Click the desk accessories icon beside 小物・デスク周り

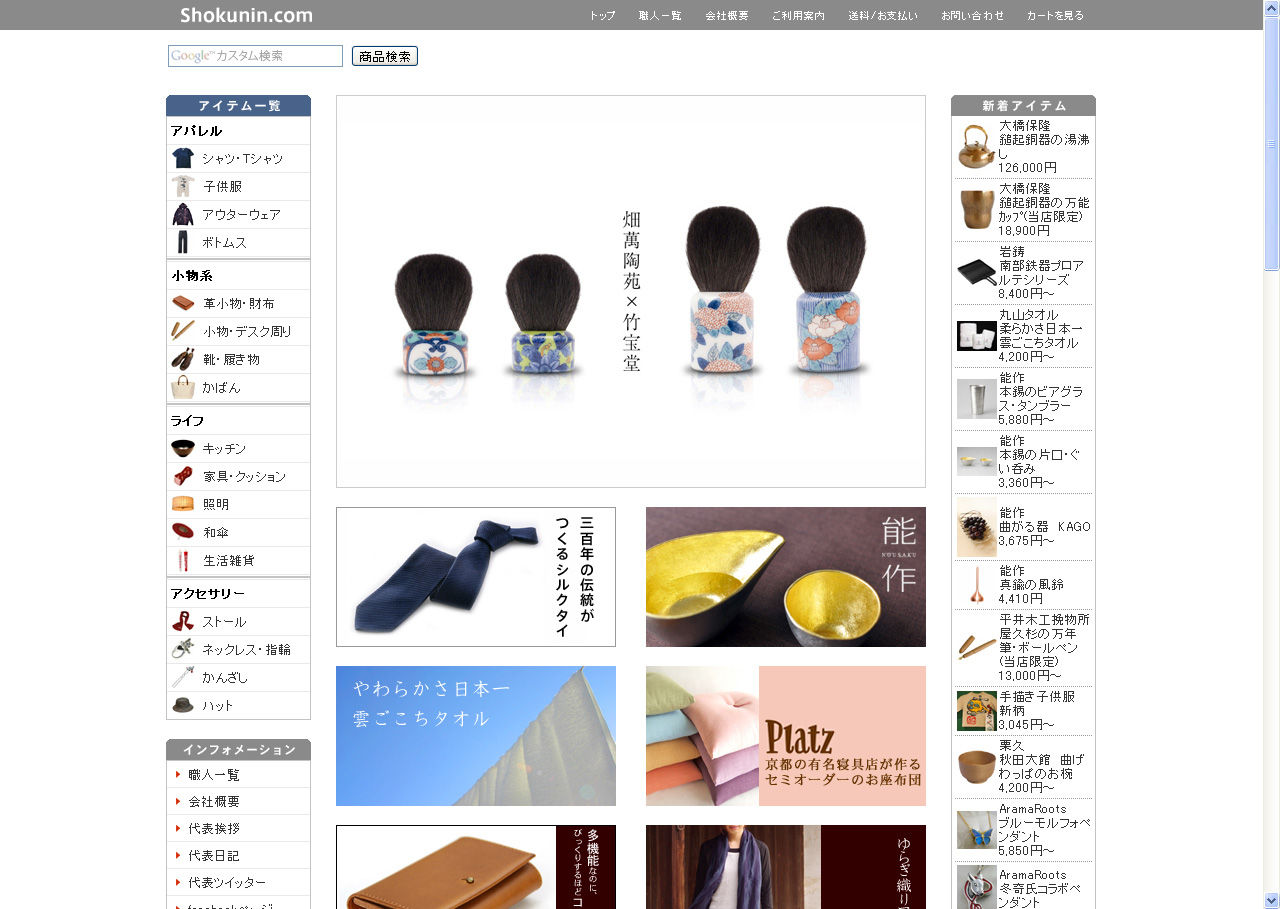pyautogui.click(x=183, y=331)
